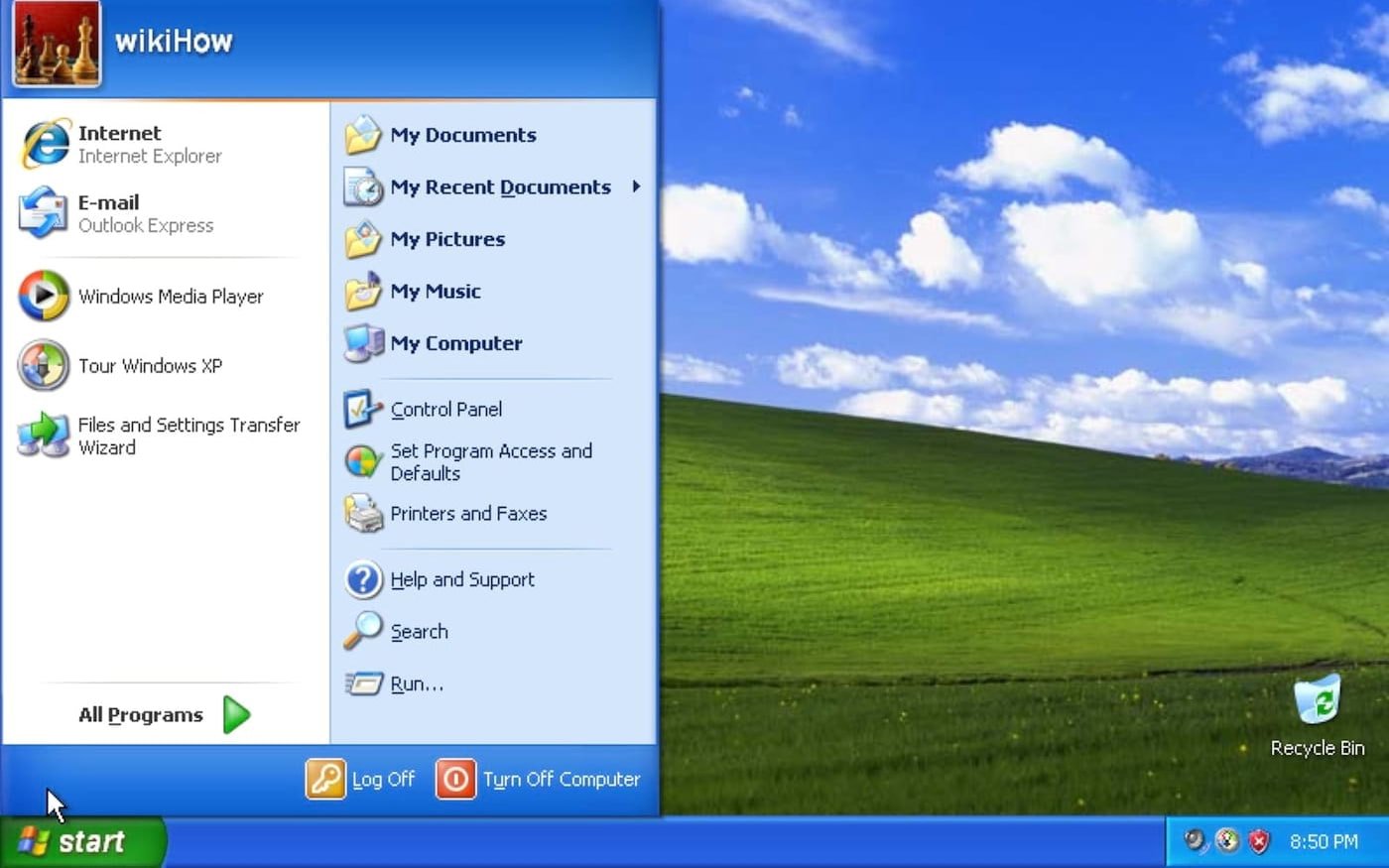Select the Search magnifying glass icon
The image size is (1389, 868).
pyautogui.click(x=363, y=631)
